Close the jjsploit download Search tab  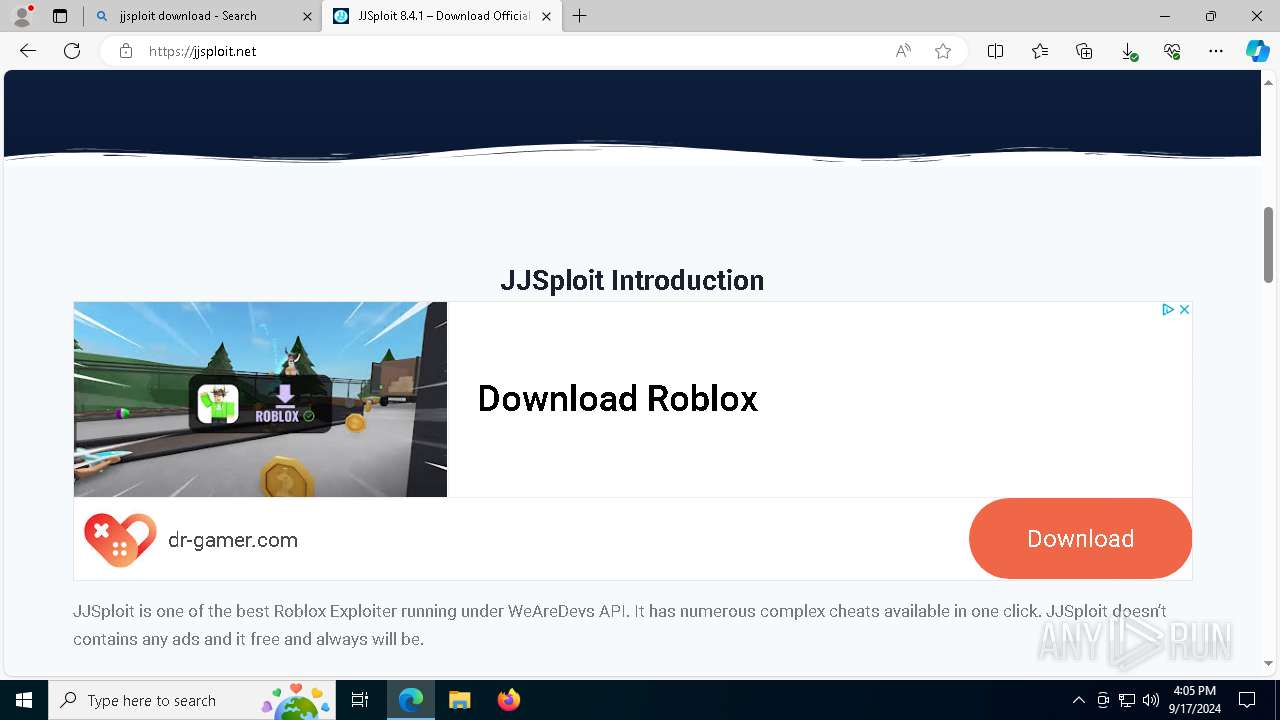(x=307, y=16)
